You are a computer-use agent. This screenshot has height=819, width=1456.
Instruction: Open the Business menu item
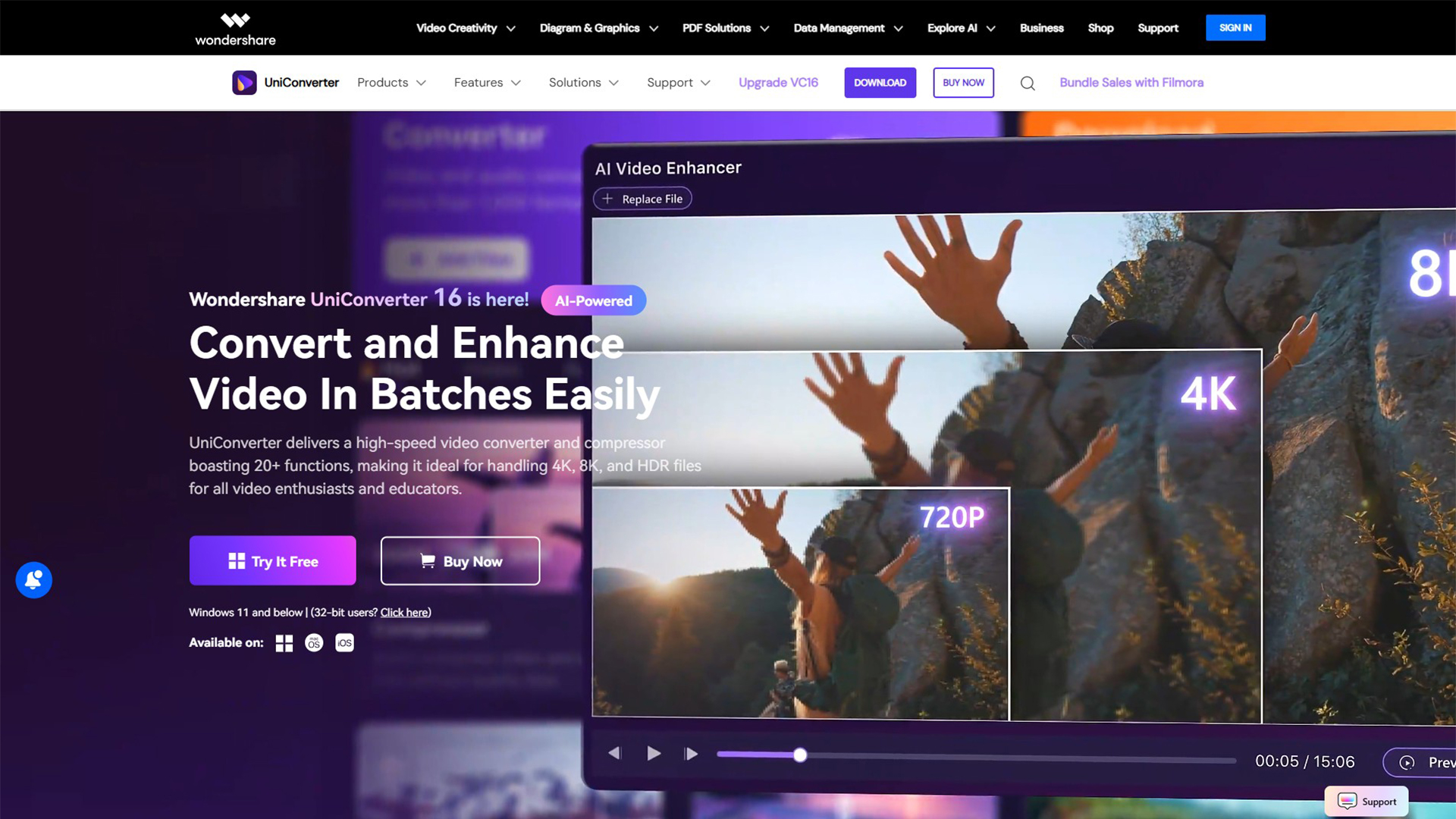click(1041, 28)
